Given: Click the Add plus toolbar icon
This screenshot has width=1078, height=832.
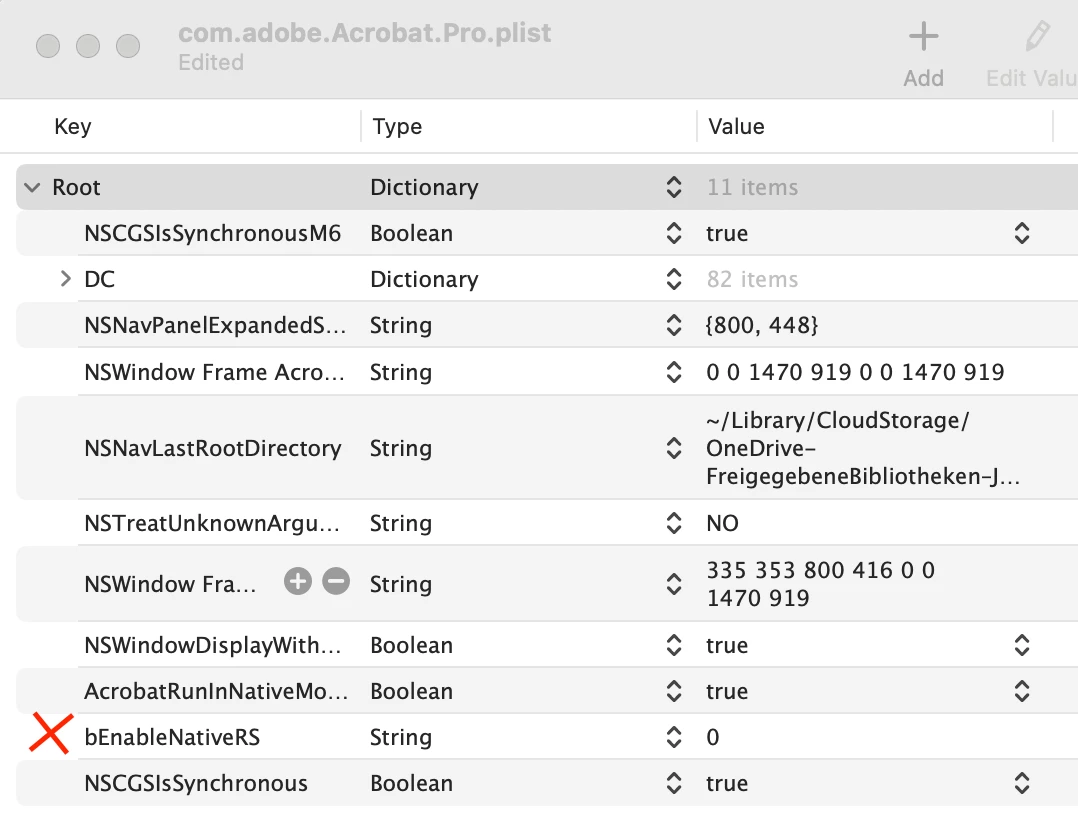Looking at the screenshot, I should 923,36.
